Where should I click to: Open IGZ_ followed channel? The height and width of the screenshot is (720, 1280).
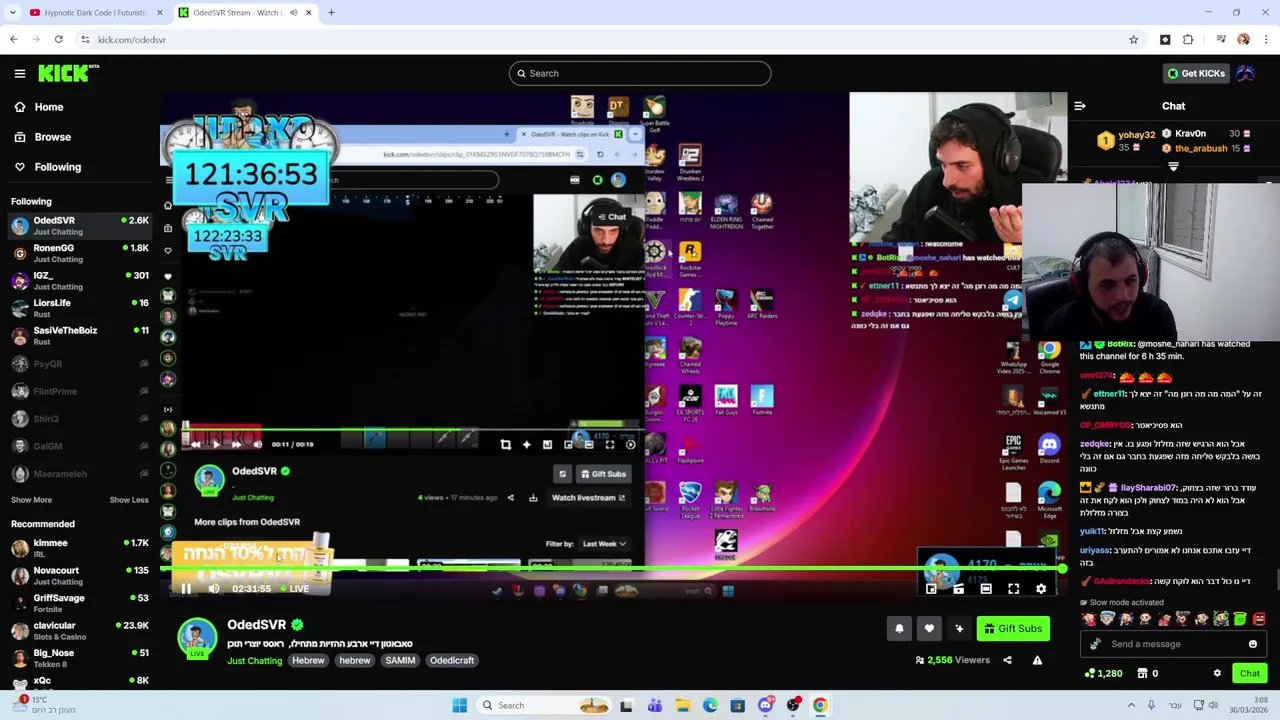(x=80, y=281)
